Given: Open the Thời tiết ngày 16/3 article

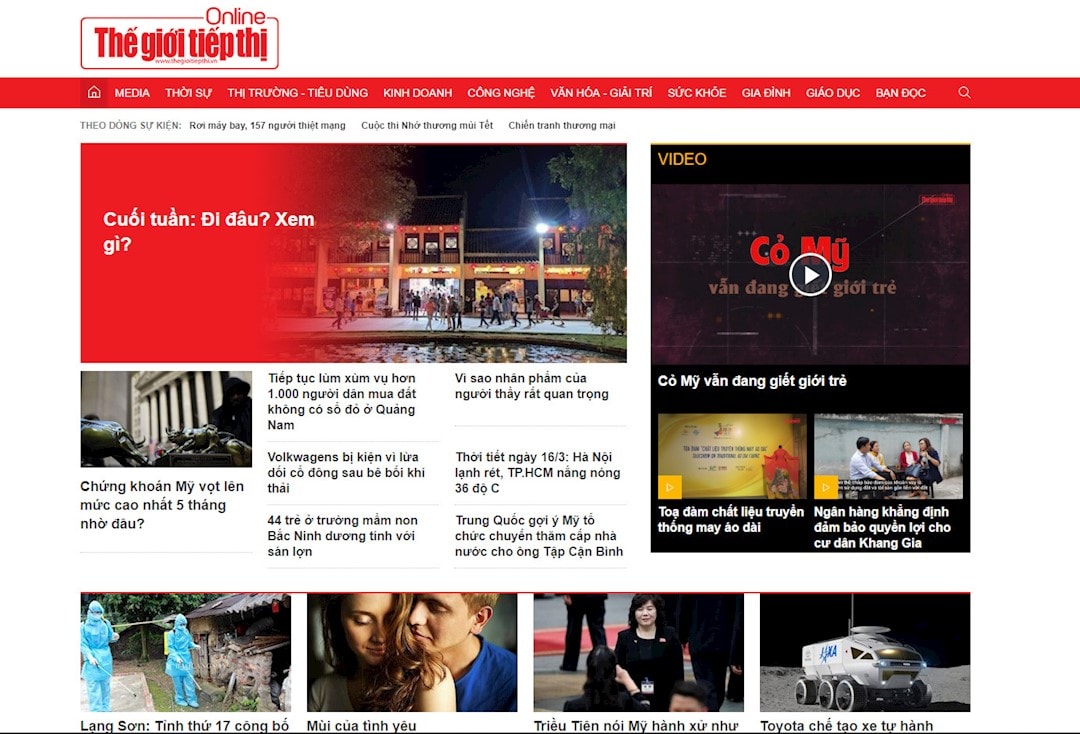Looking at the screenshot, I should click(x=540, y=473).
